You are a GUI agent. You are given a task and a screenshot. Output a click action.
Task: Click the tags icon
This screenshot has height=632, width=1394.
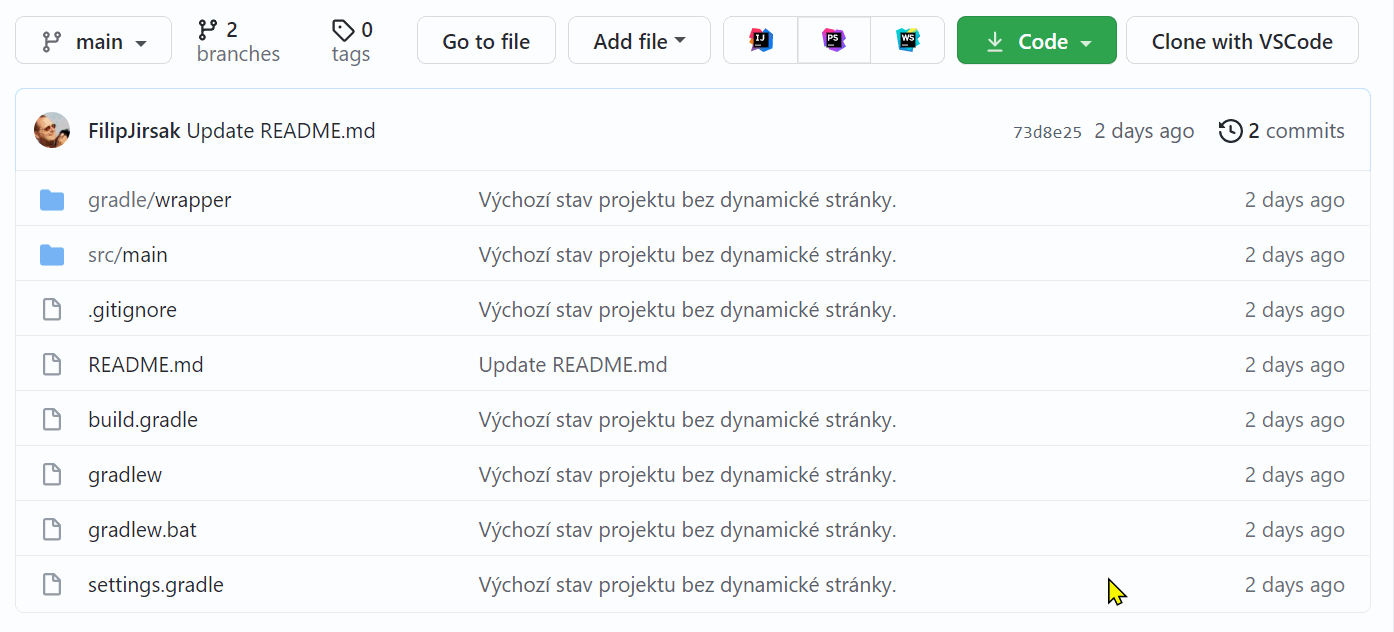pyautogui.click(x=343, y=30)
